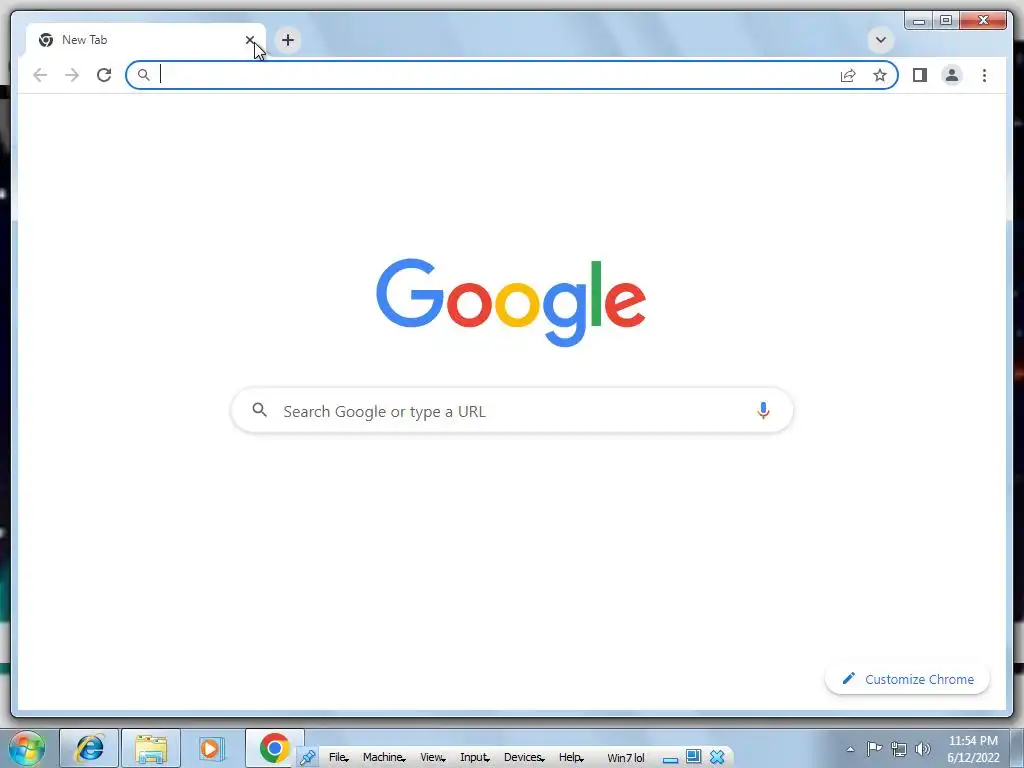
Task: Open the network tray icon
Action: click(x=899, y=749)
